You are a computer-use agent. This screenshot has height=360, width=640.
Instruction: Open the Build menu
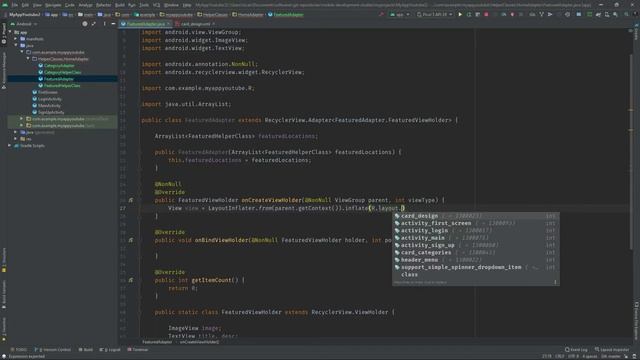(x=120, y=5)
